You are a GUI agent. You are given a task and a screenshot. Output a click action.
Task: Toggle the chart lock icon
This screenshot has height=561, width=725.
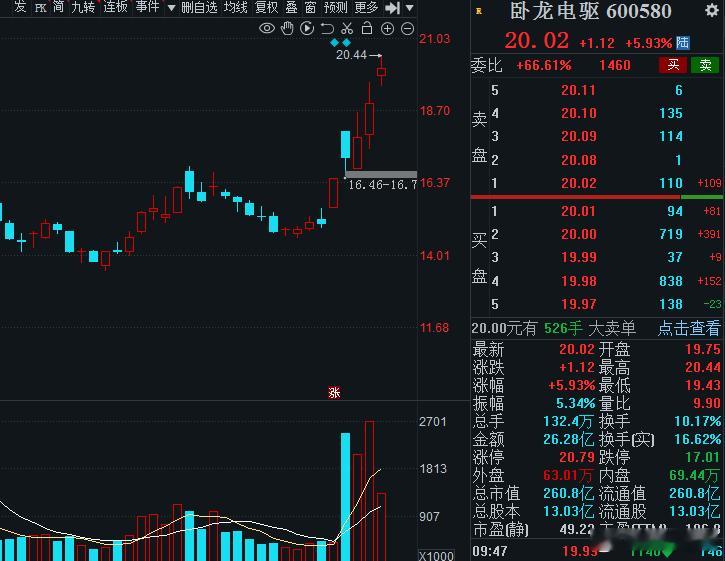click(x=367, y=28)
